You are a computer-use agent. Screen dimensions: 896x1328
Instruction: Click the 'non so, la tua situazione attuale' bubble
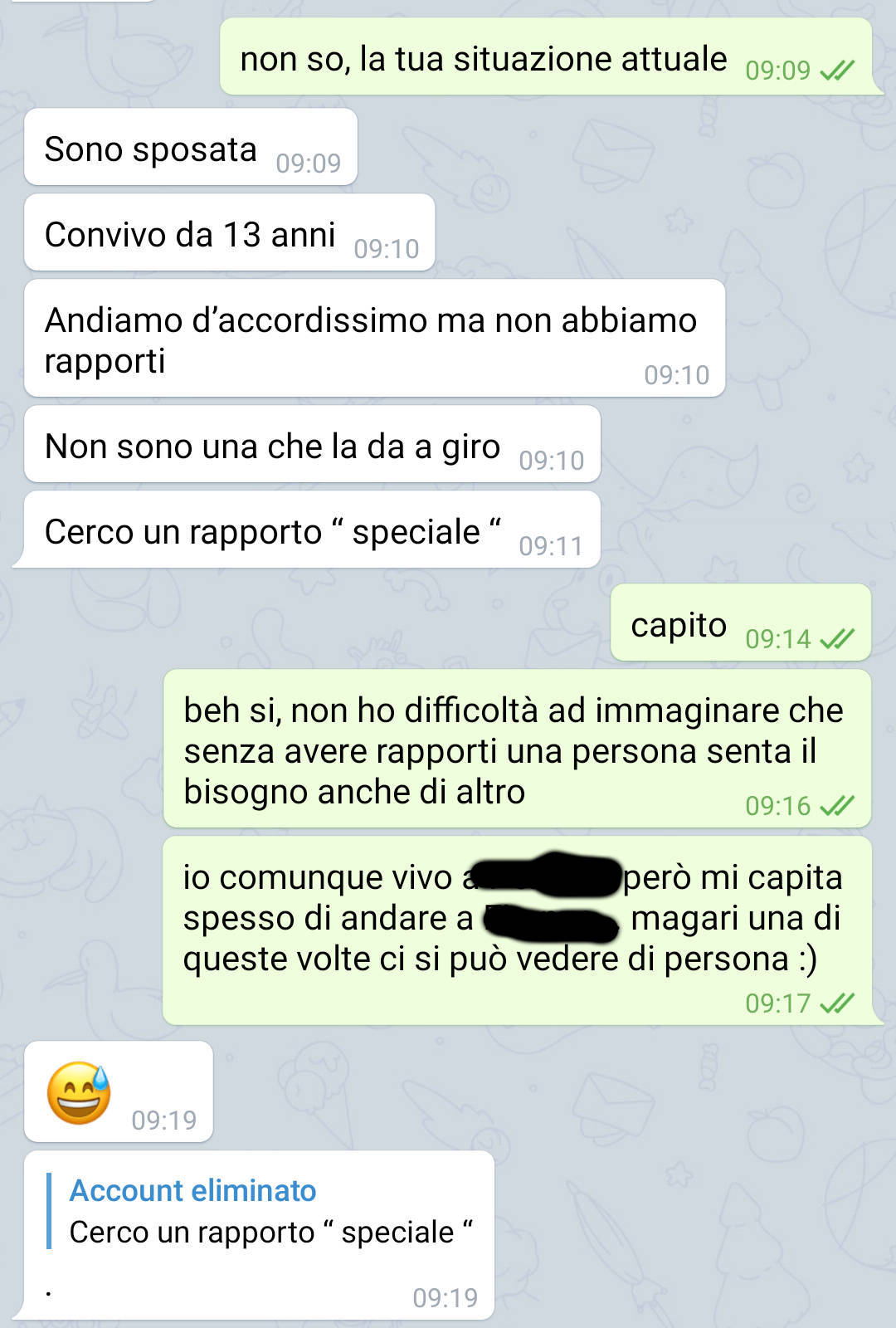546,56
